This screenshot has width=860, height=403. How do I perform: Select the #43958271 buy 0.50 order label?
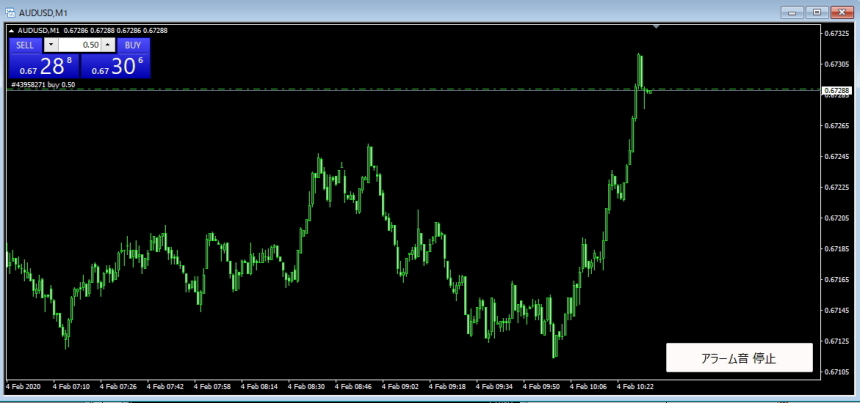tap(43, 85)
